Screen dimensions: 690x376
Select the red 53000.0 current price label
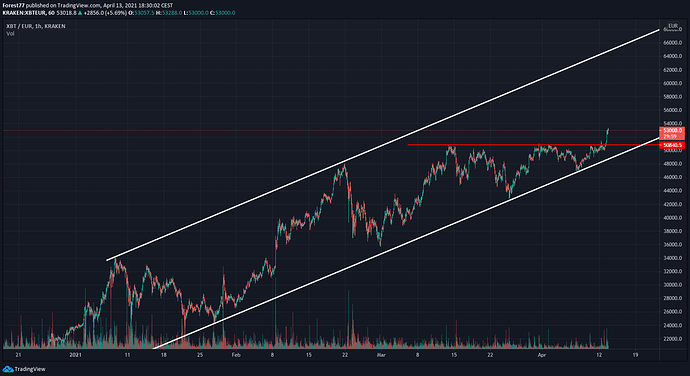coord(672,133)
